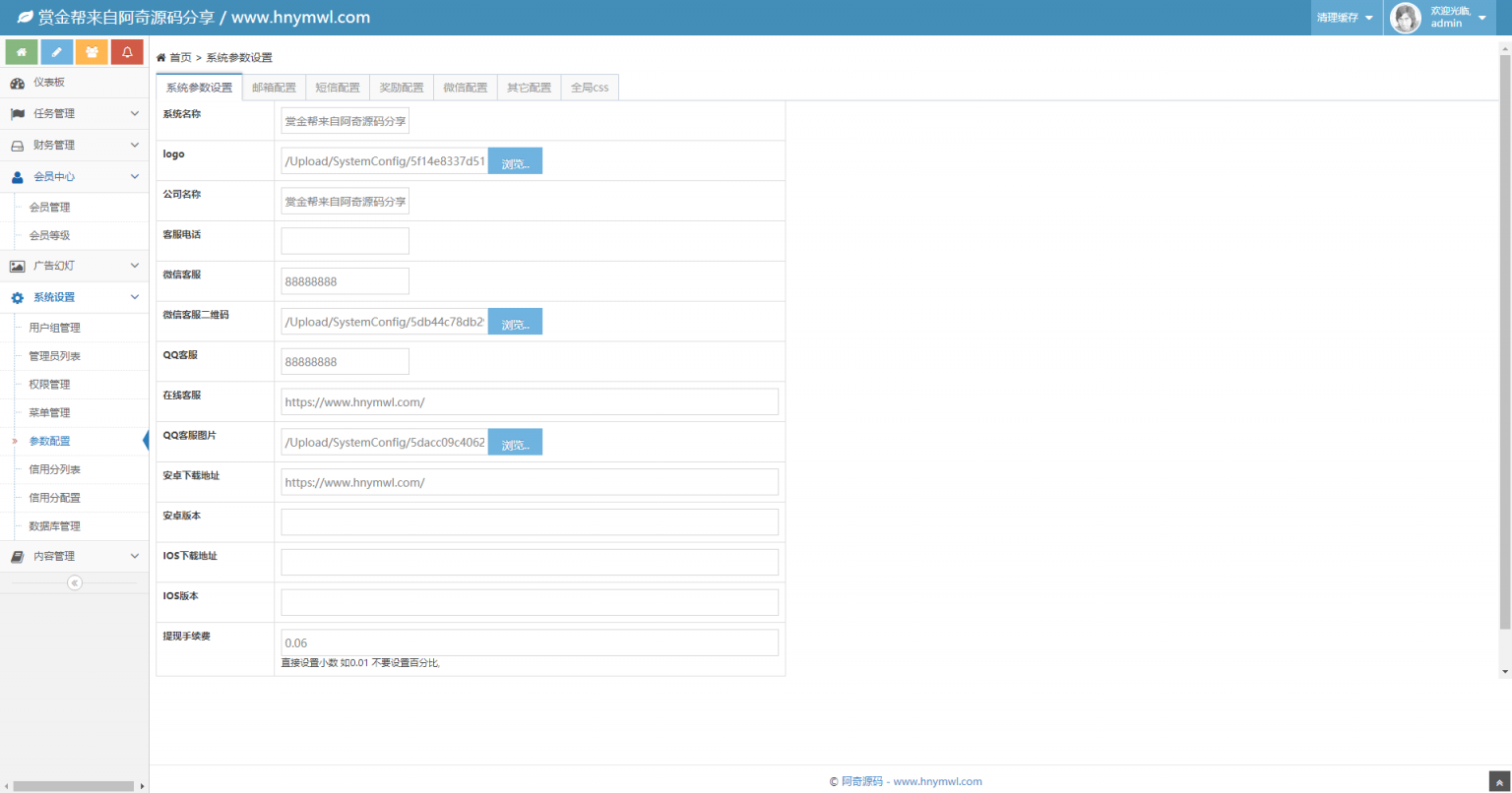Click the leaf logo icon in header
The image size is (1512, 793).
(26, 18)
